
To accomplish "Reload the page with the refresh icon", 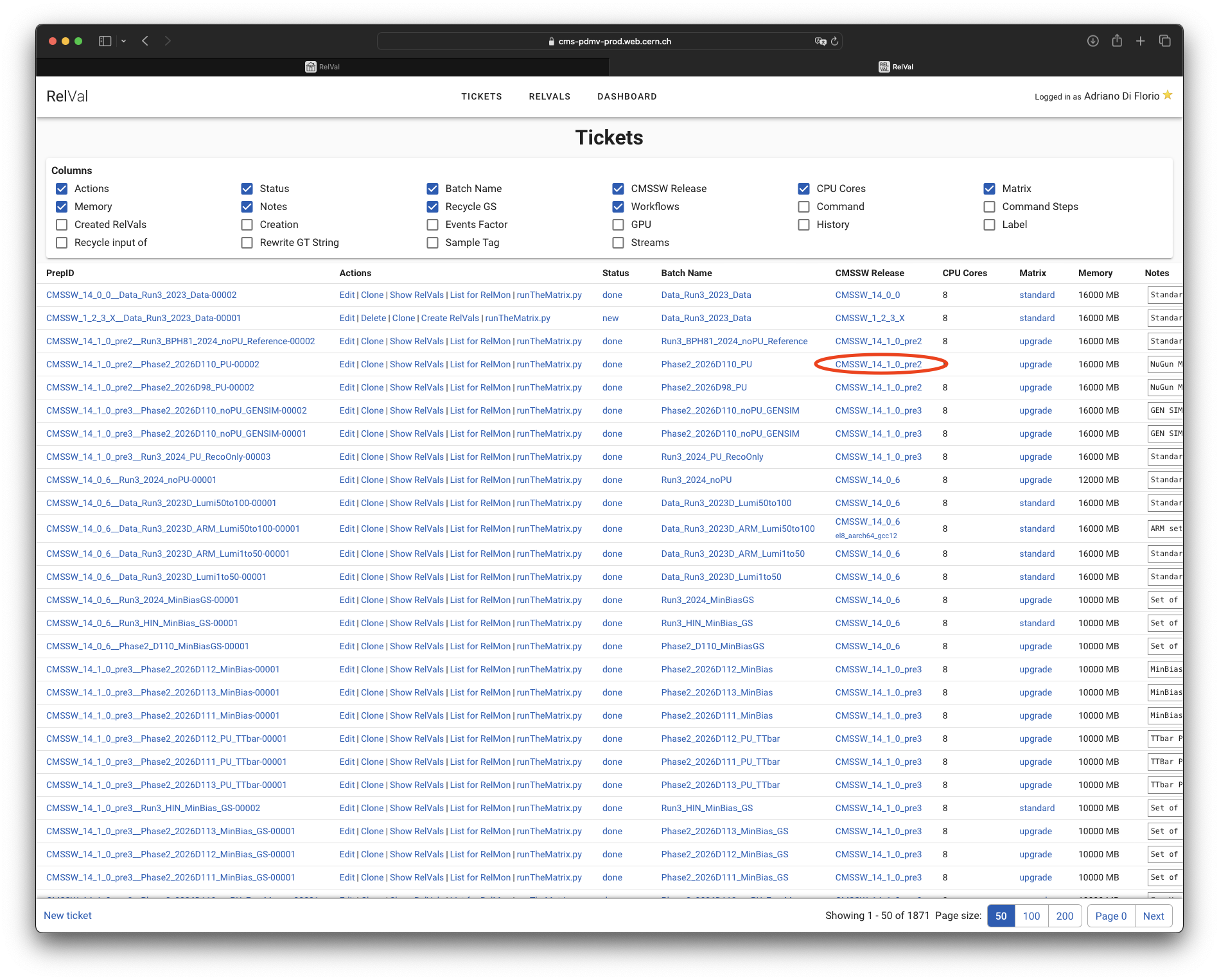I will (834, 41).
